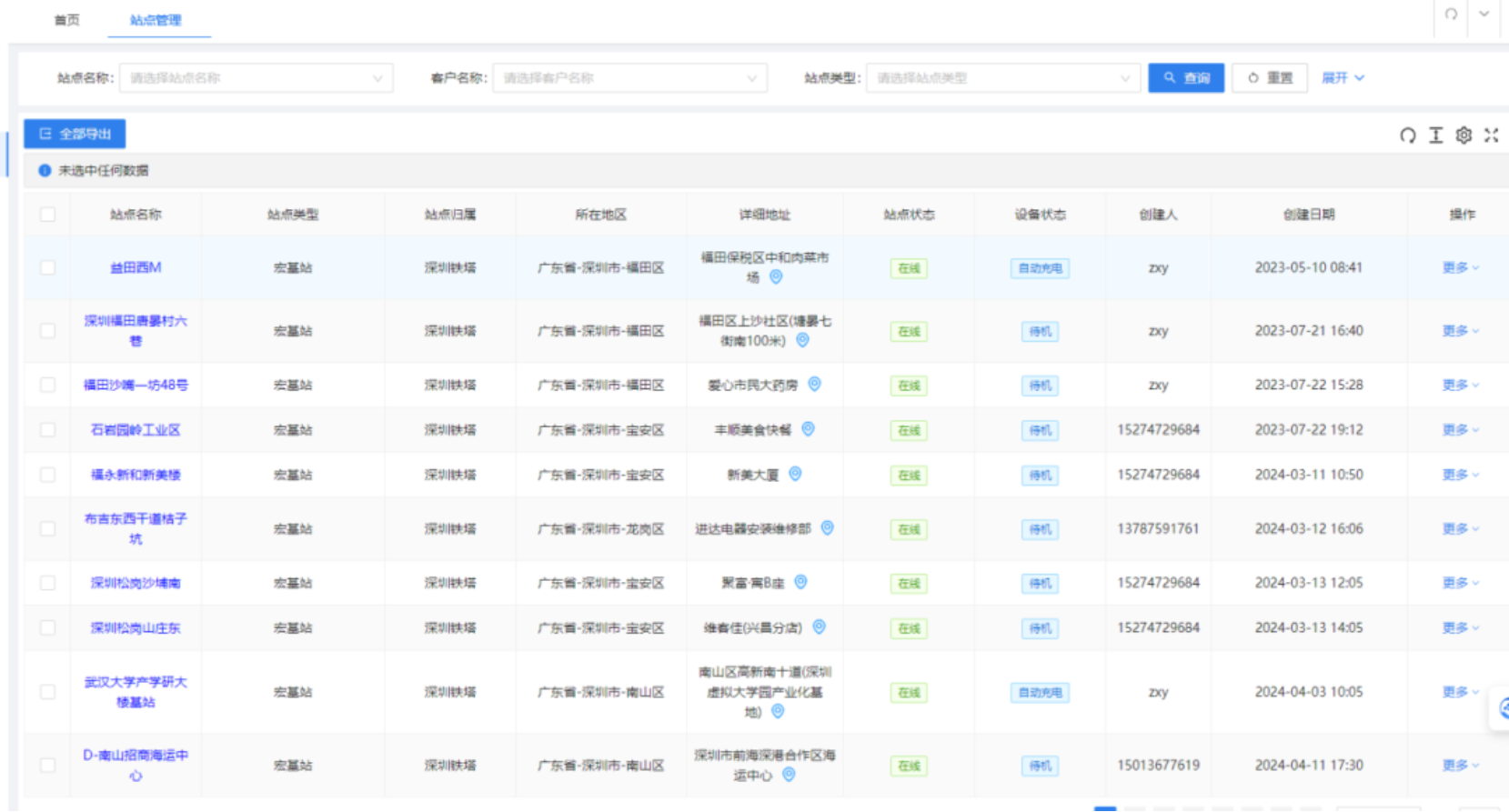Toggle fullscreen table view icon
The width and height of the screenshot is (1509, 812).
tap(1492, 135)
